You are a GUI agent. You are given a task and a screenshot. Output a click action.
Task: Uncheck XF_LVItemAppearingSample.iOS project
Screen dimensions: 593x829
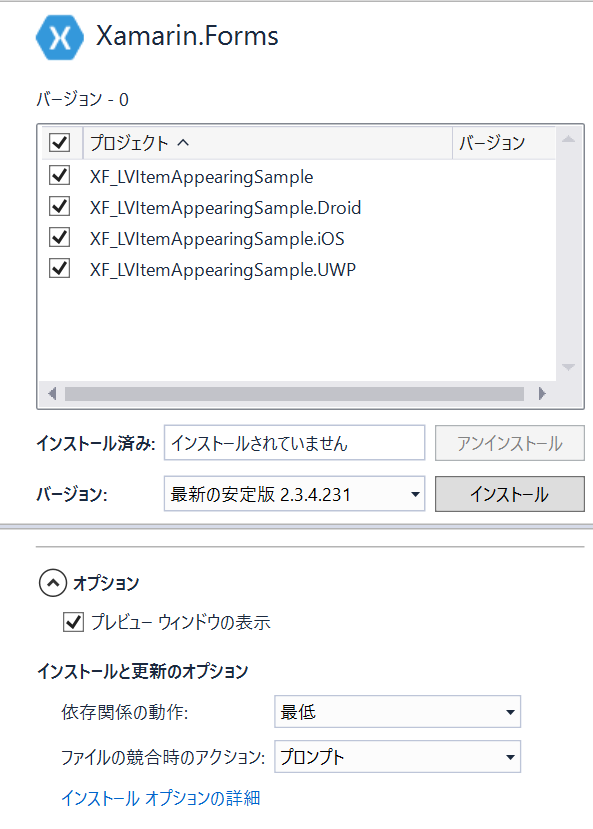[59, 237]
